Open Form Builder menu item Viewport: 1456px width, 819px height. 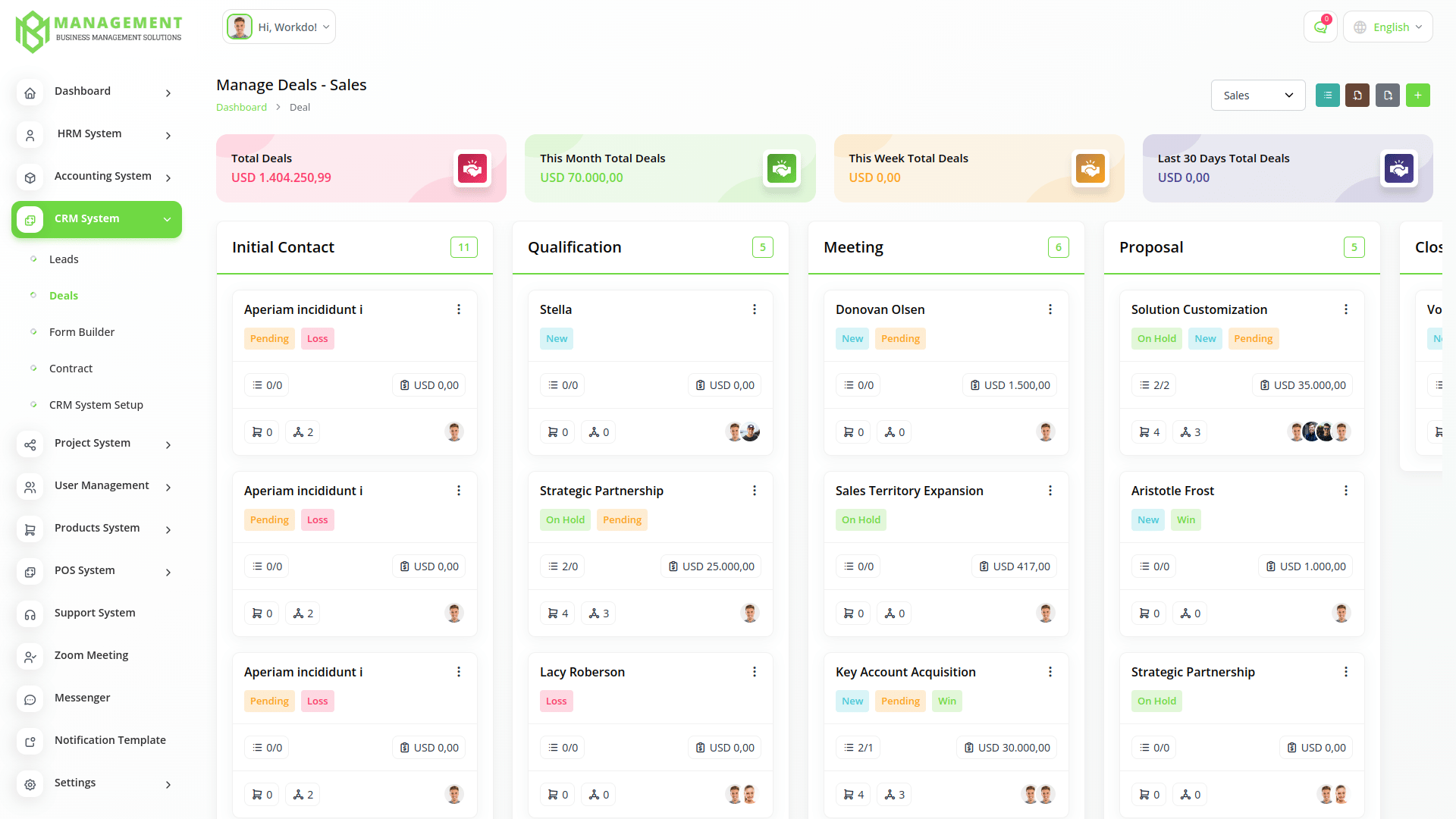tap(82, 332)
